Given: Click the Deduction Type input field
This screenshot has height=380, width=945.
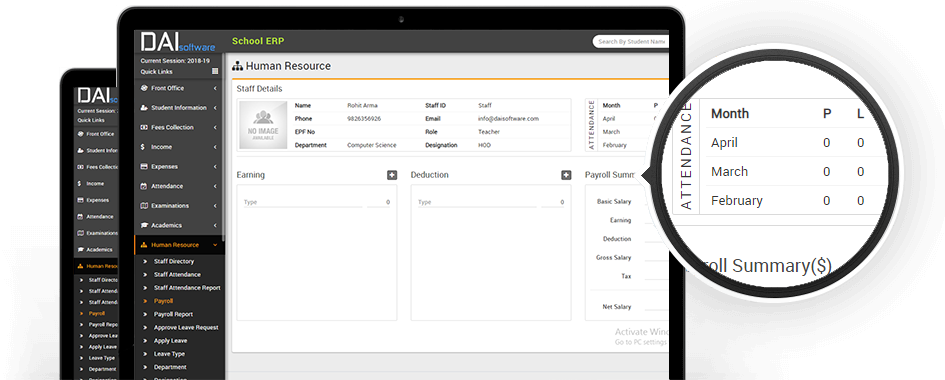Looking at the screenshot, I should 477,202.
